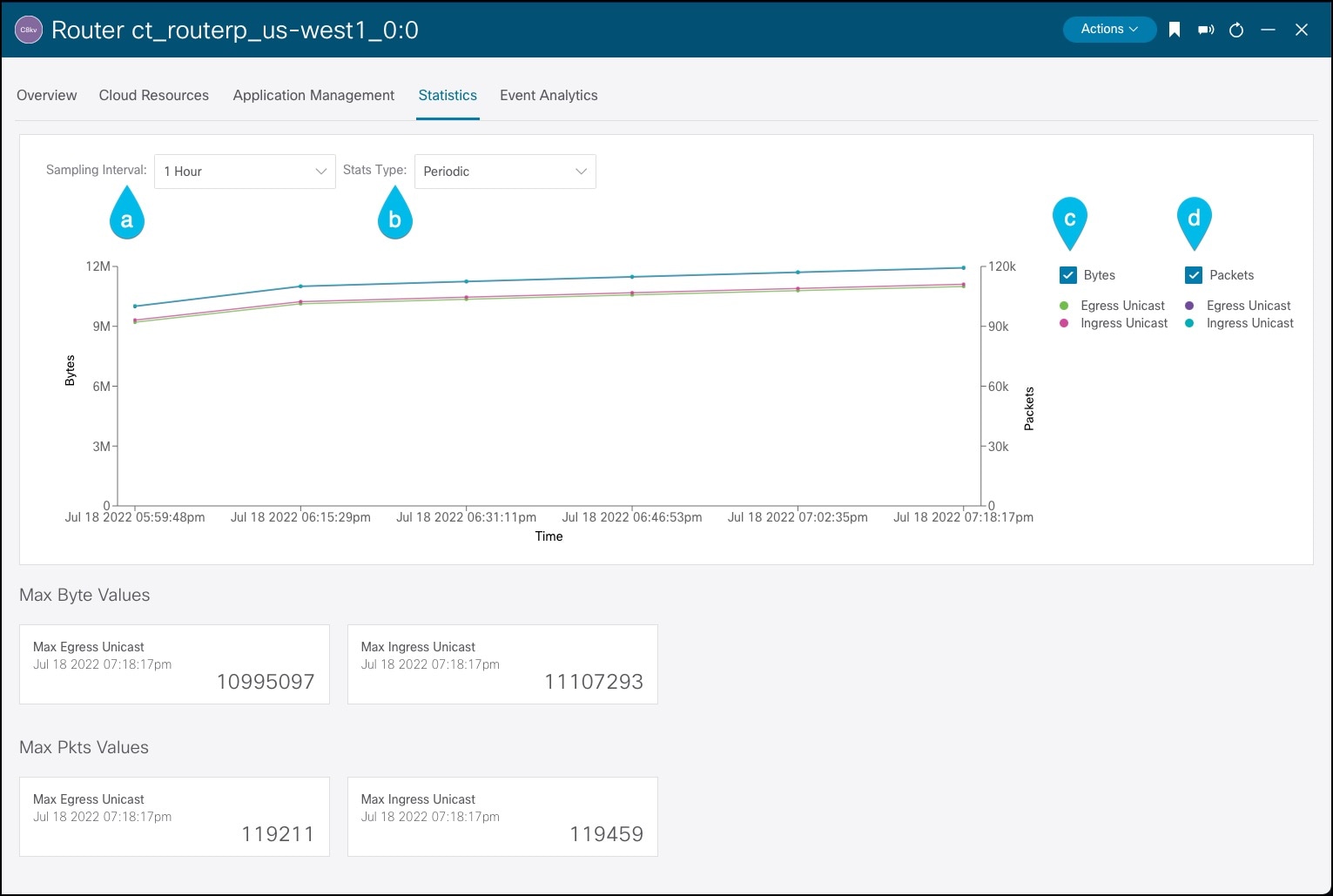Click the Overview tab

(46, 95)
